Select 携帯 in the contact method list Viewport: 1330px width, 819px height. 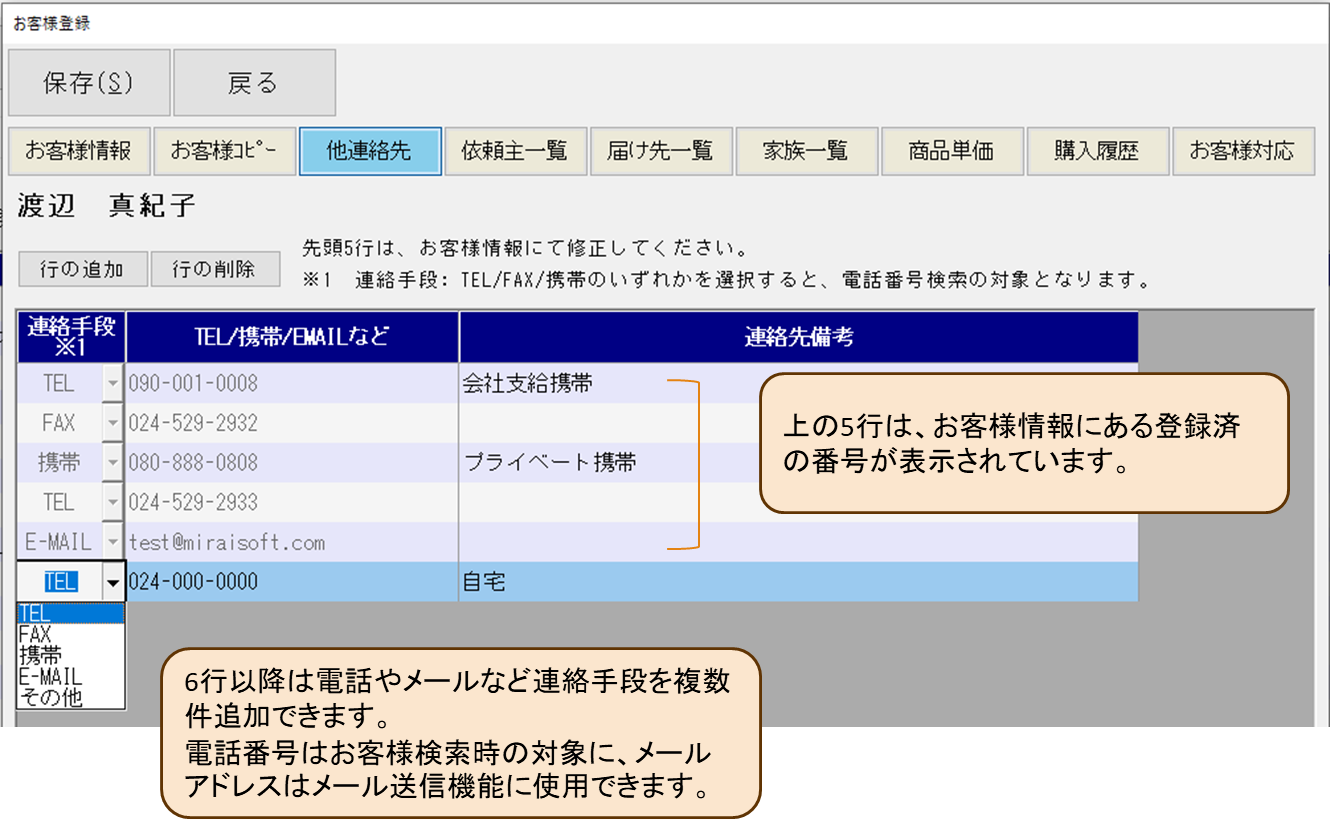point(40,656)
